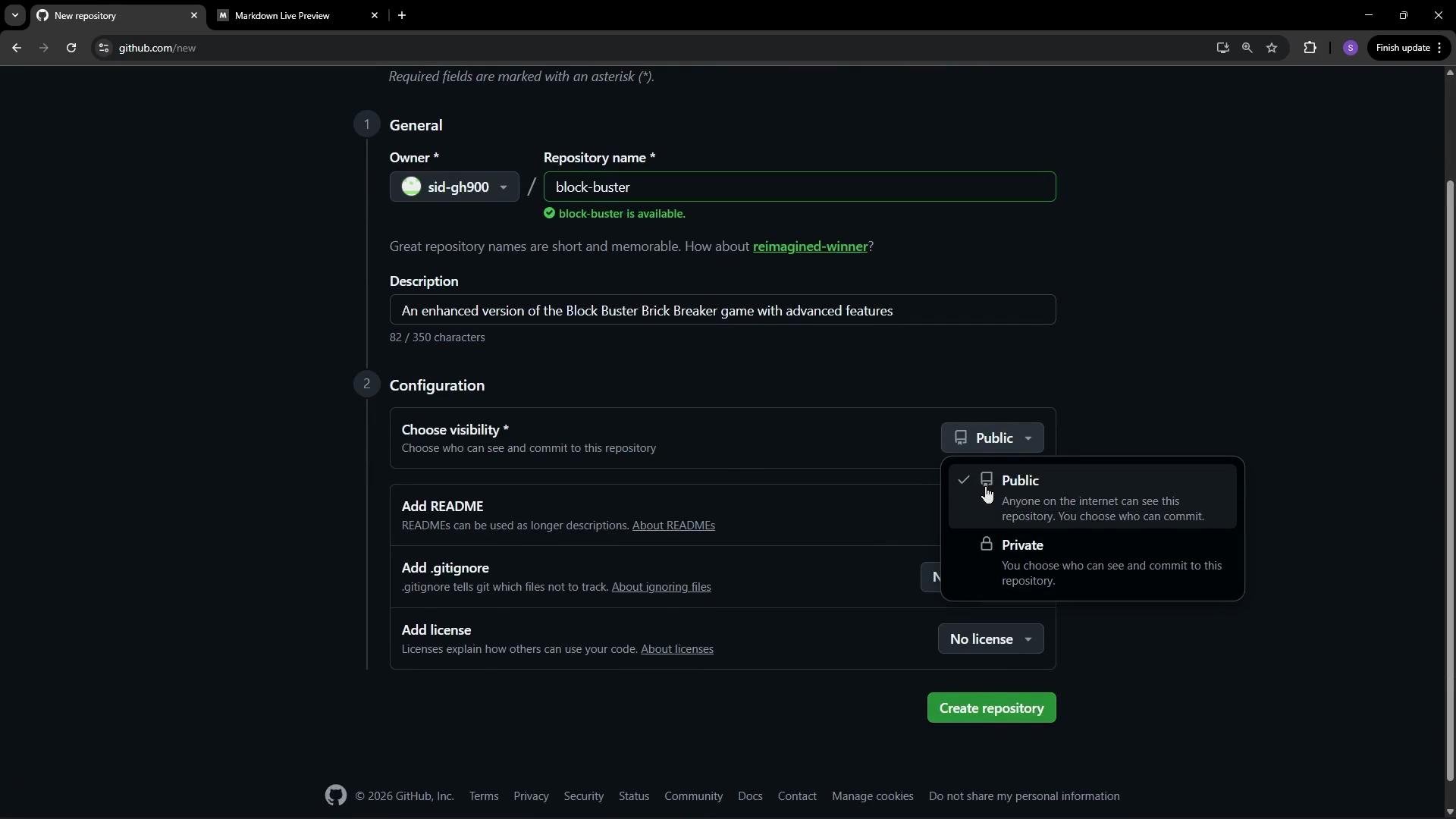Open the Privacy footer link
1456x819 pixels.
[531, 796]
